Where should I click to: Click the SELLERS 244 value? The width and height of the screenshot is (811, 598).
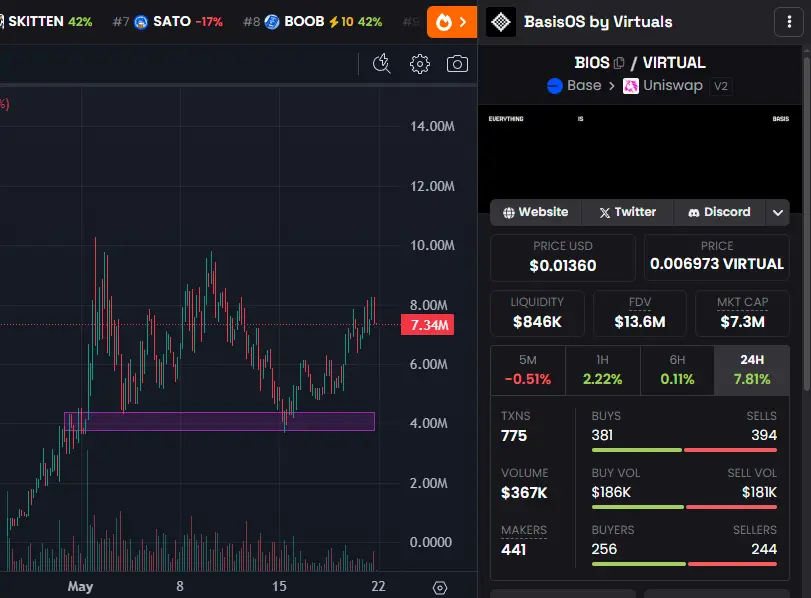point(764,549)
